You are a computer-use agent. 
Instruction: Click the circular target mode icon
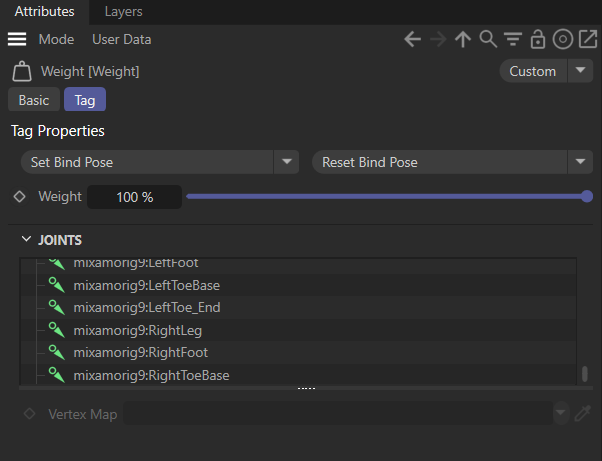pyautogui.click(x=563, y=40)
